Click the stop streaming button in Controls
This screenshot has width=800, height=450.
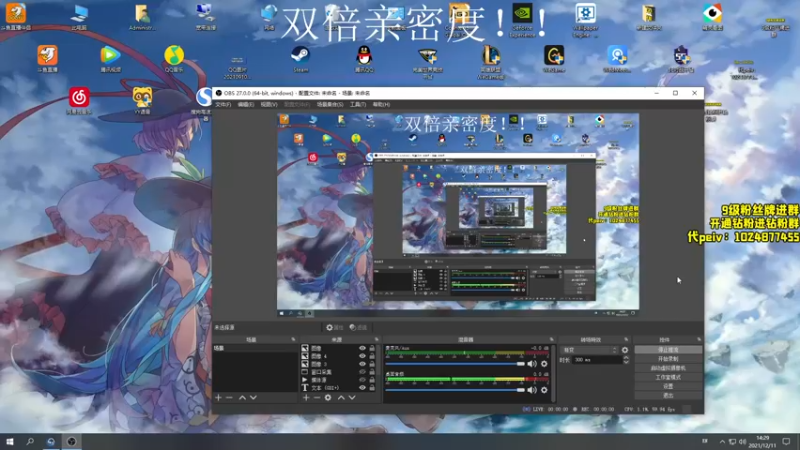pos(668,350)
